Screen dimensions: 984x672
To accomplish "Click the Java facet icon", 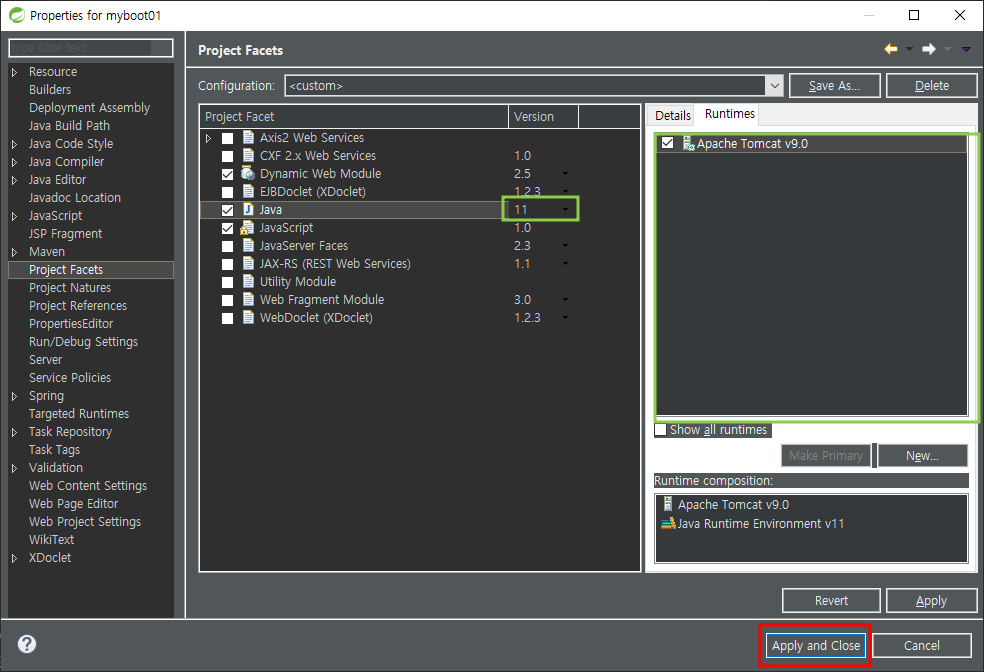I will pyautogui.click(x=248, y=210).
